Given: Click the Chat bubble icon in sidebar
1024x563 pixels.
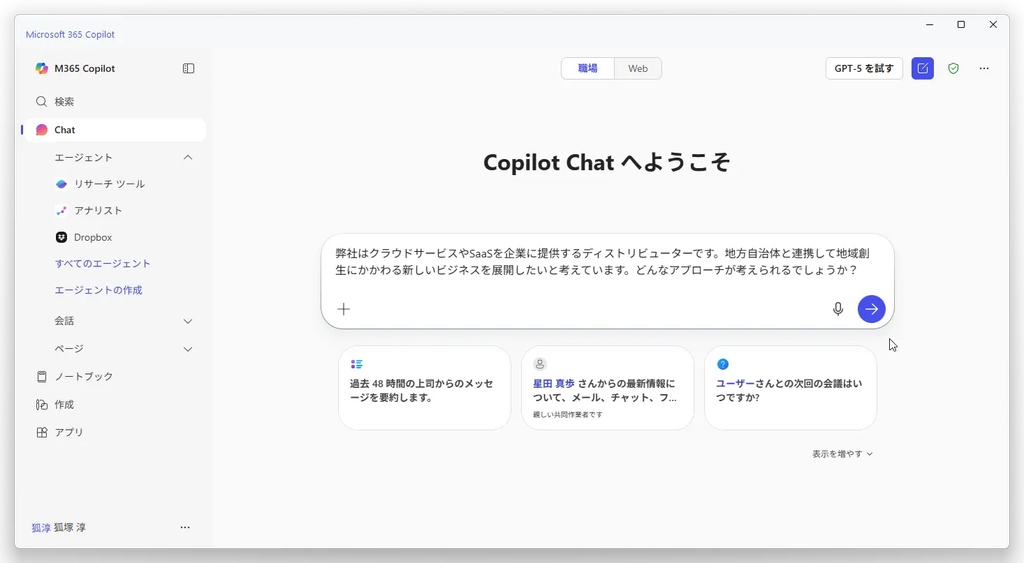Looking at the screenshot, I should 42,130.
